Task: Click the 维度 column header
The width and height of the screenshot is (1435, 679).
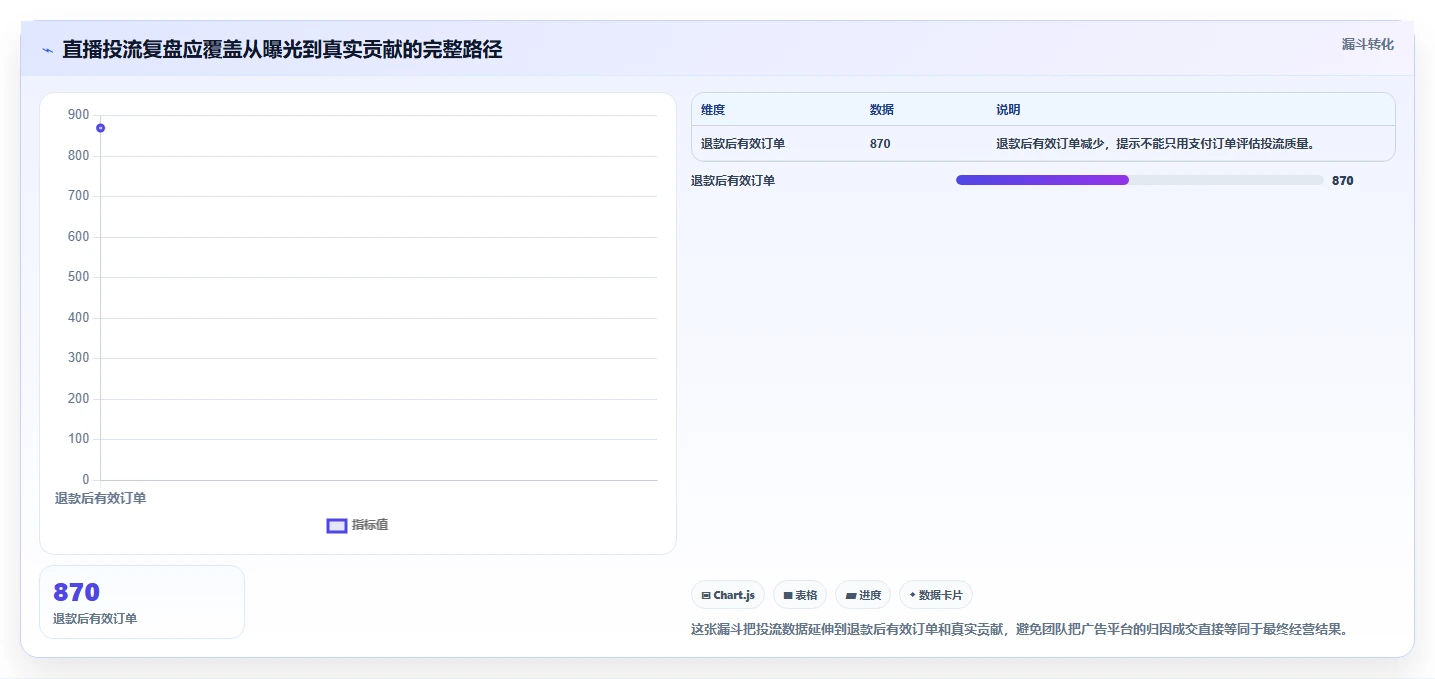Action: [x=713, y=110]
